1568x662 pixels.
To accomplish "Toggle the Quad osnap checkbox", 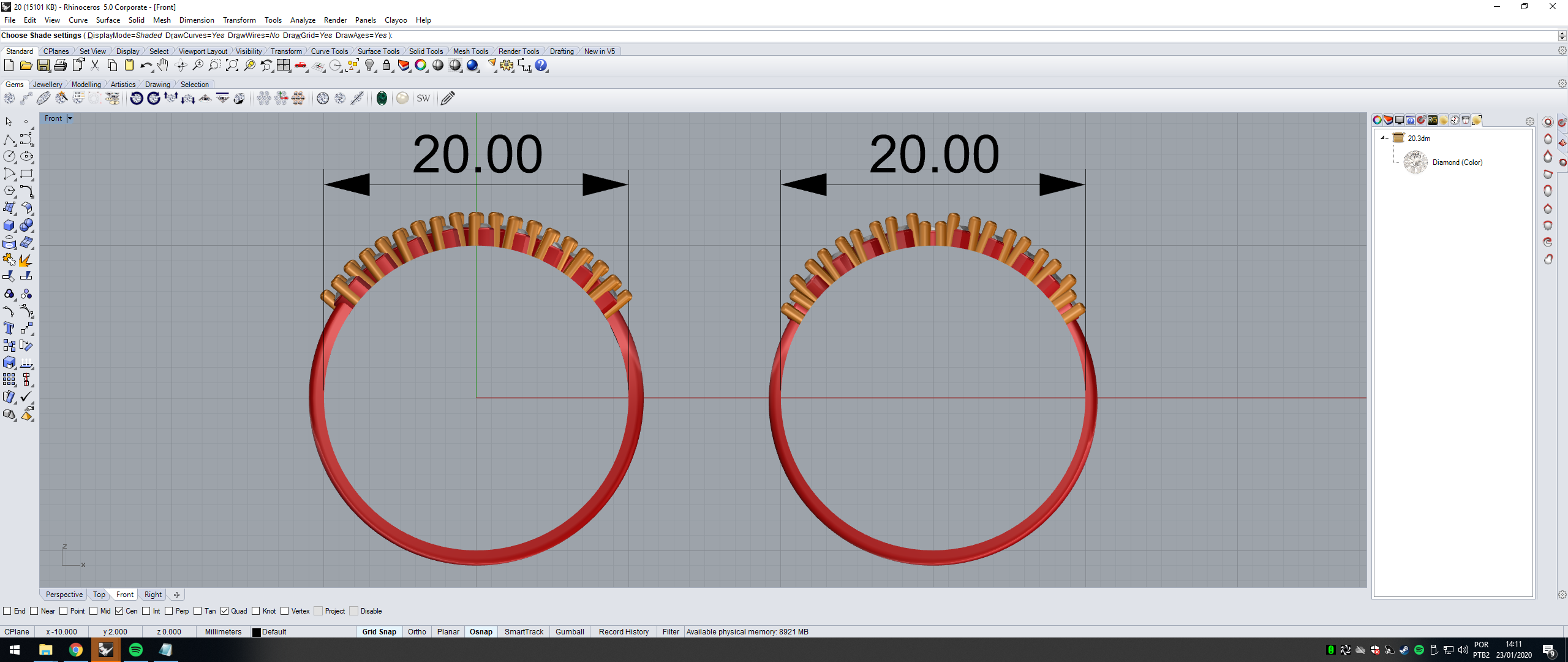I will [x=225, y=611].
